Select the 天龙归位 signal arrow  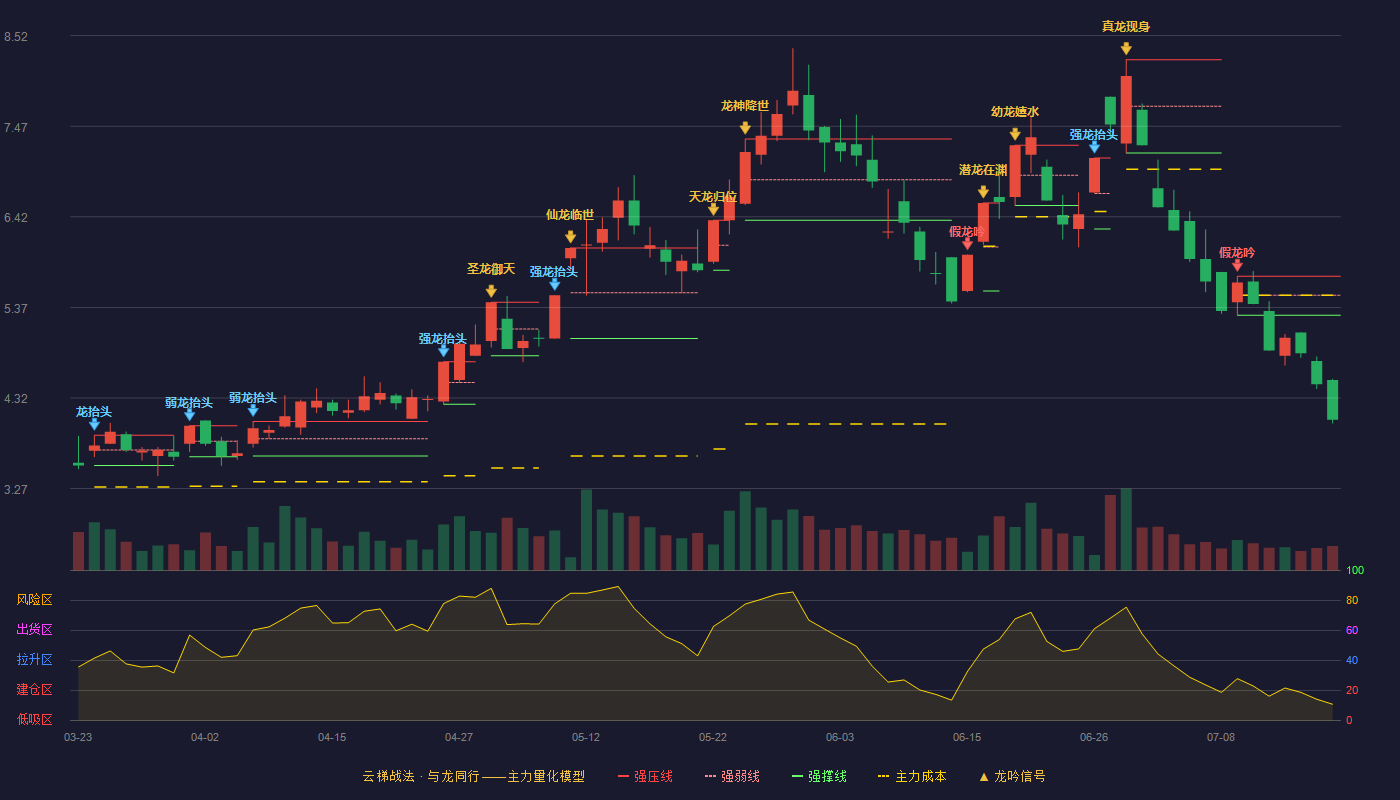pyautogui.click(x=713, y=209)
